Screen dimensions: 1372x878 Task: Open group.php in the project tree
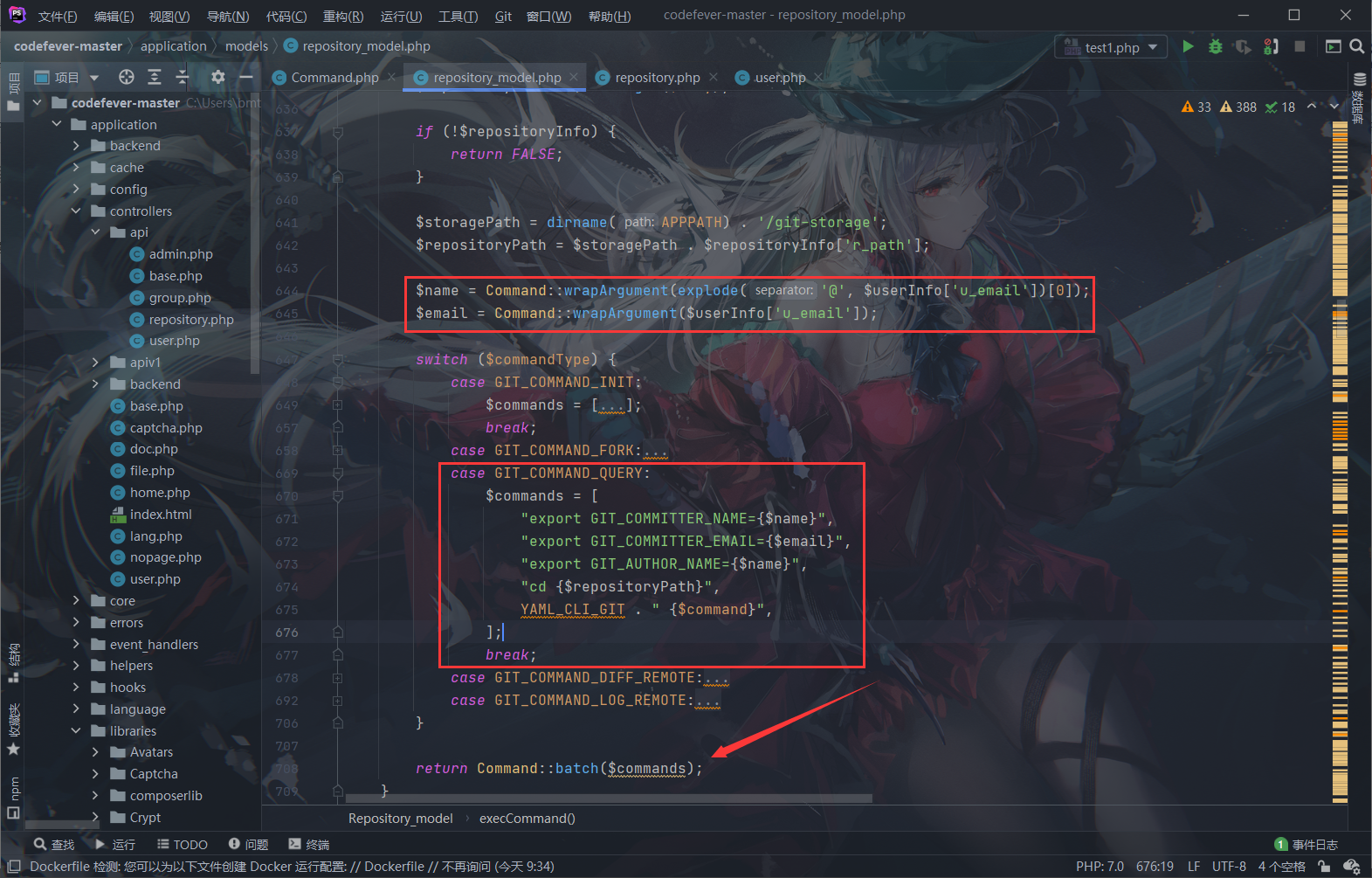(180, 297)
